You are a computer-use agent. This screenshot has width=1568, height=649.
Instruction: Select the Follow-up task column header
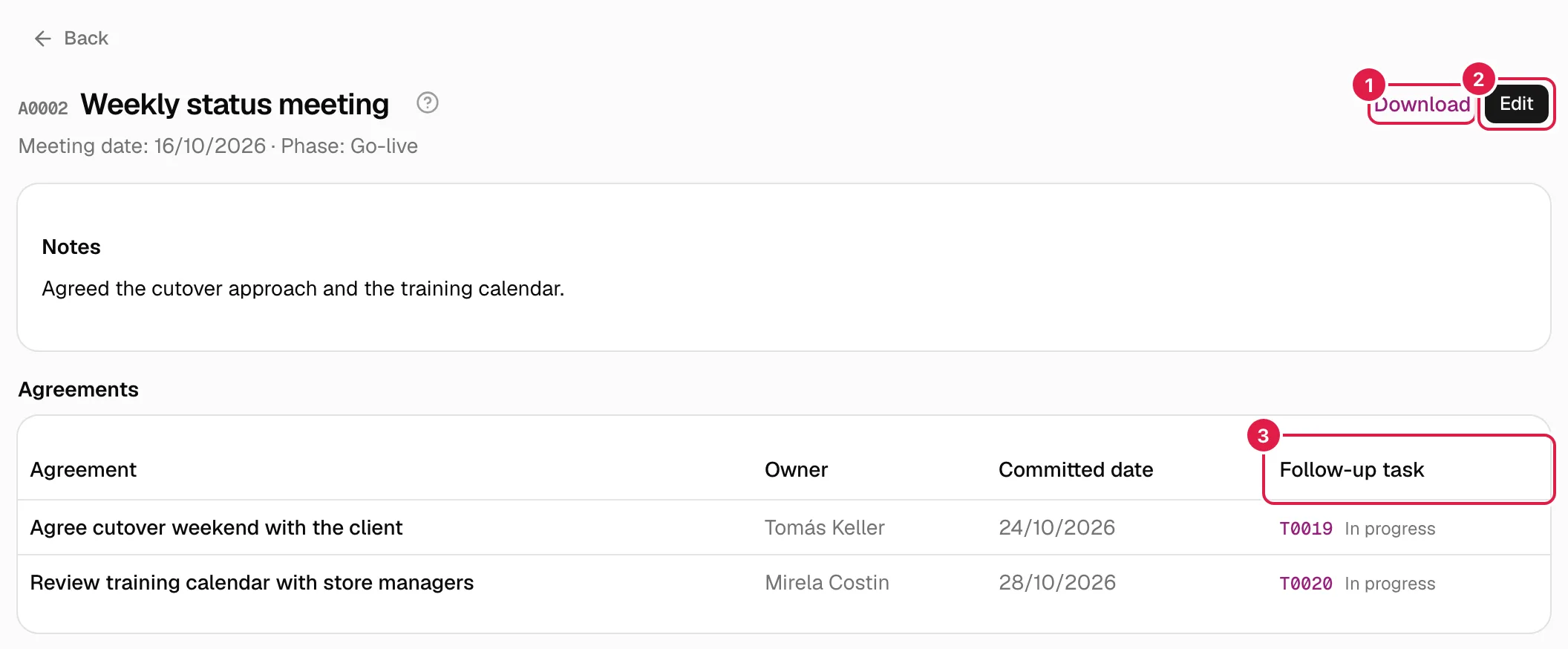click(1351, 469)
